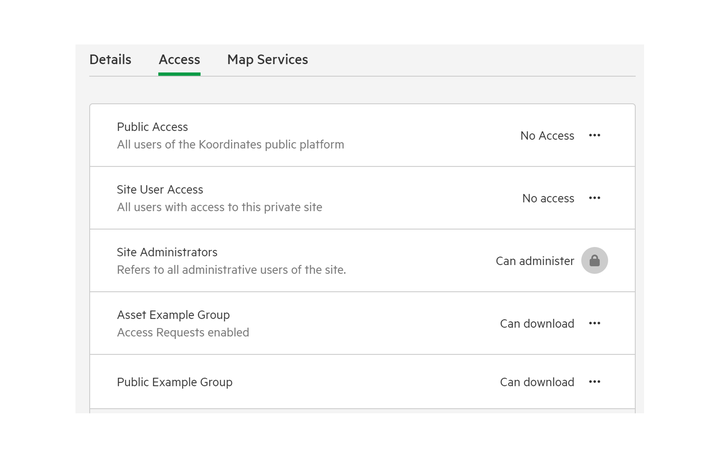Click the Site Administrators lock icon
Image resolution: width=720 pixels, height=458 pixels.
[x=594, y=260]
